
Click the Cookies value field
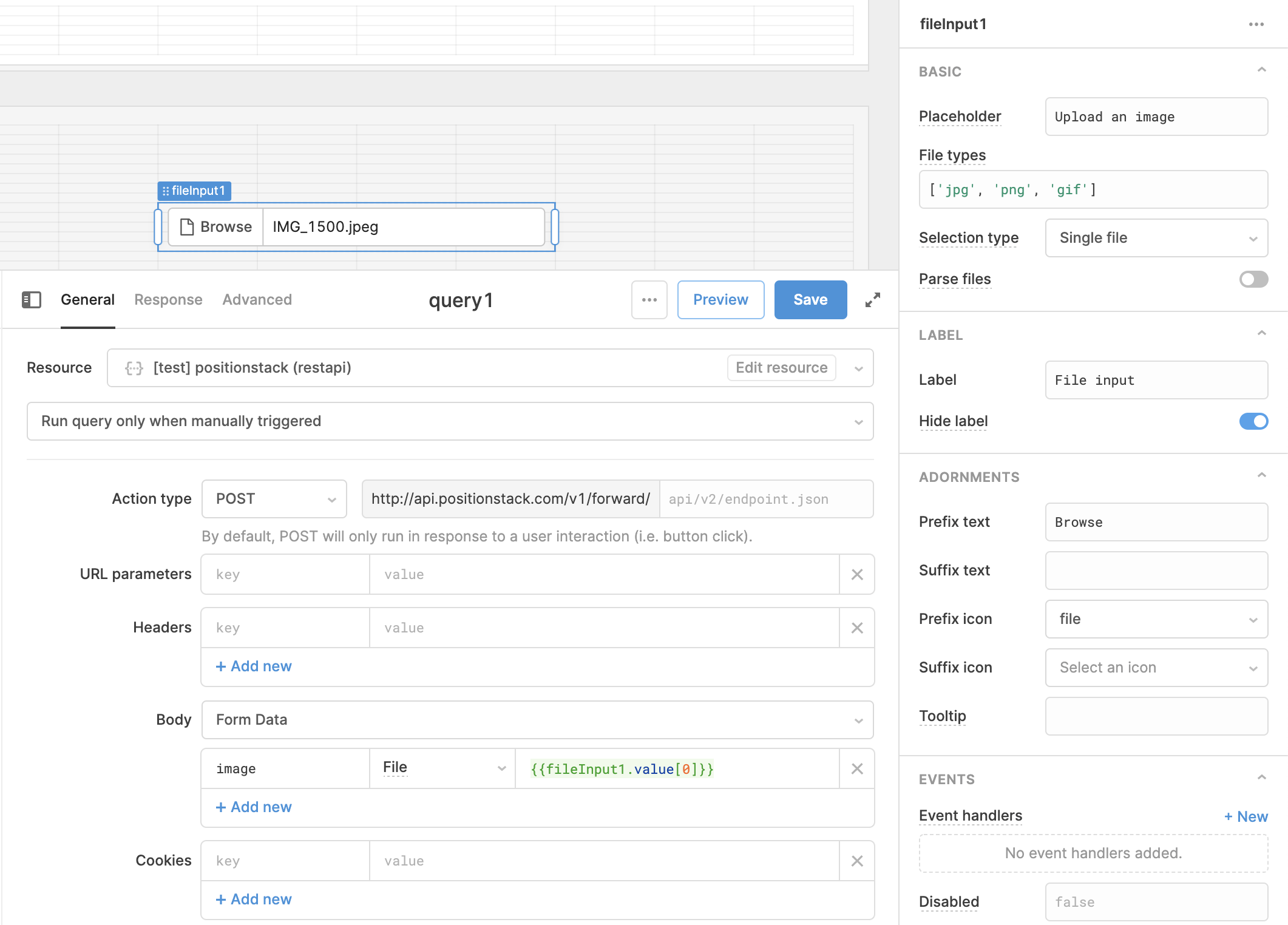tap(605, 861)
